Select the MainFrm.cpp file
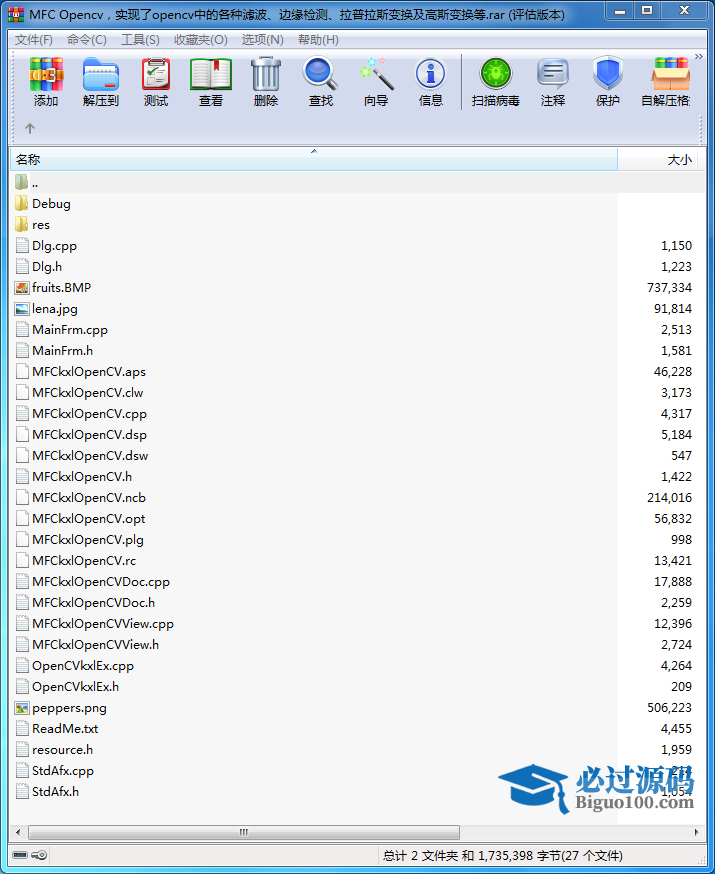 click(70, 329)
